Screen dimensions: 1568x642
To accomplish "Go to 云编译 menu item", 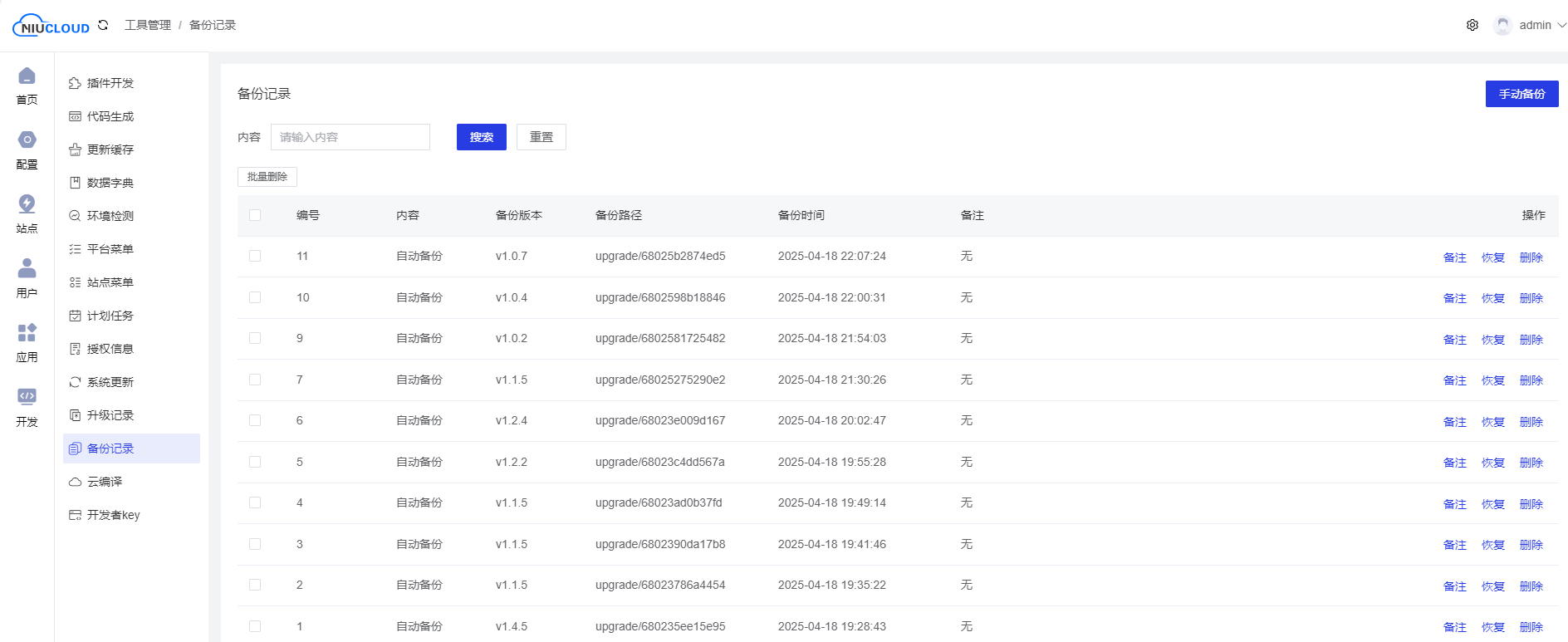I will click(105, 482).
